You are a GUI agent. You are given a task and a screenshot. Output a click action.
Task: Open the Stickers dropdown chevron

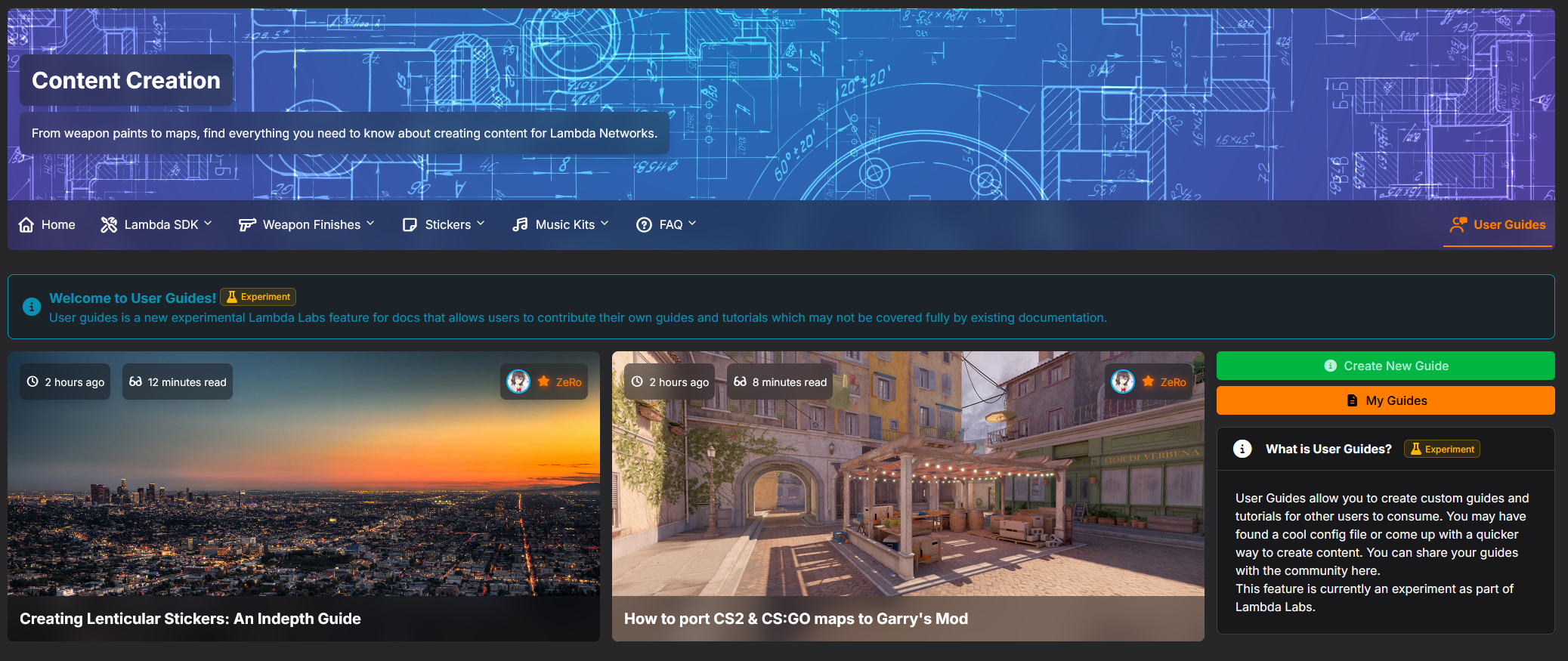[x=481, y=224]
